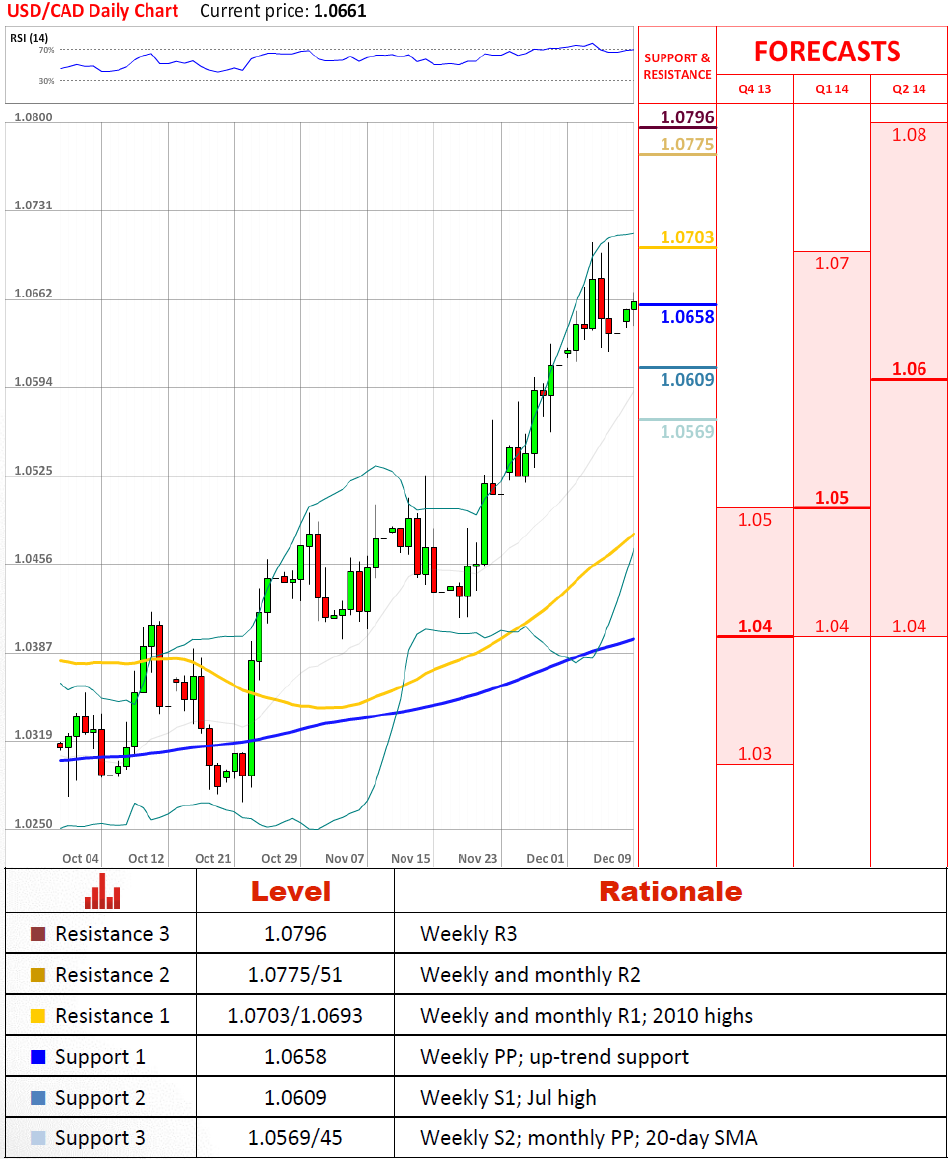The image size is (950, 1159).
Task: Select the Q4 13 forecast column header
Action: 755,89
